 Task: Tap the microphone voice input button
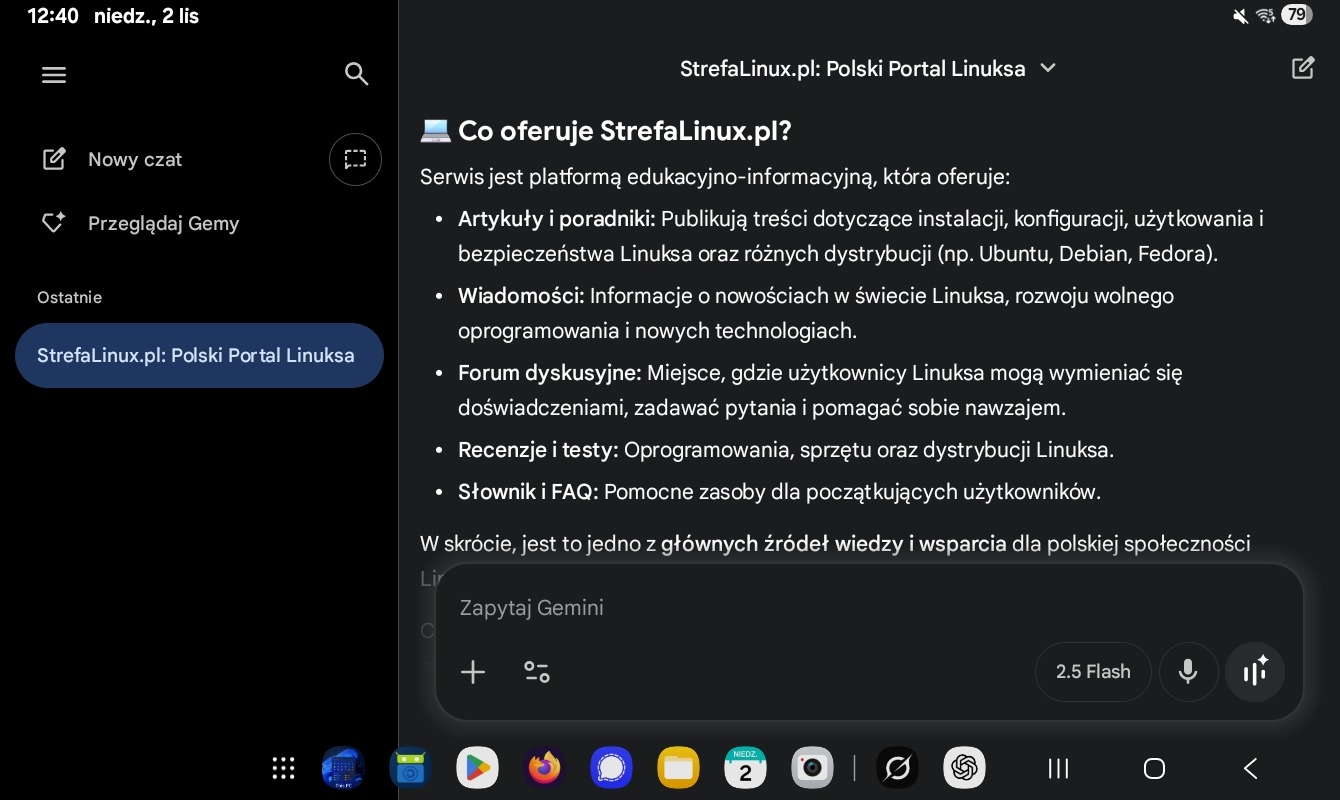pyautogui.click(x=1188, y=672)
